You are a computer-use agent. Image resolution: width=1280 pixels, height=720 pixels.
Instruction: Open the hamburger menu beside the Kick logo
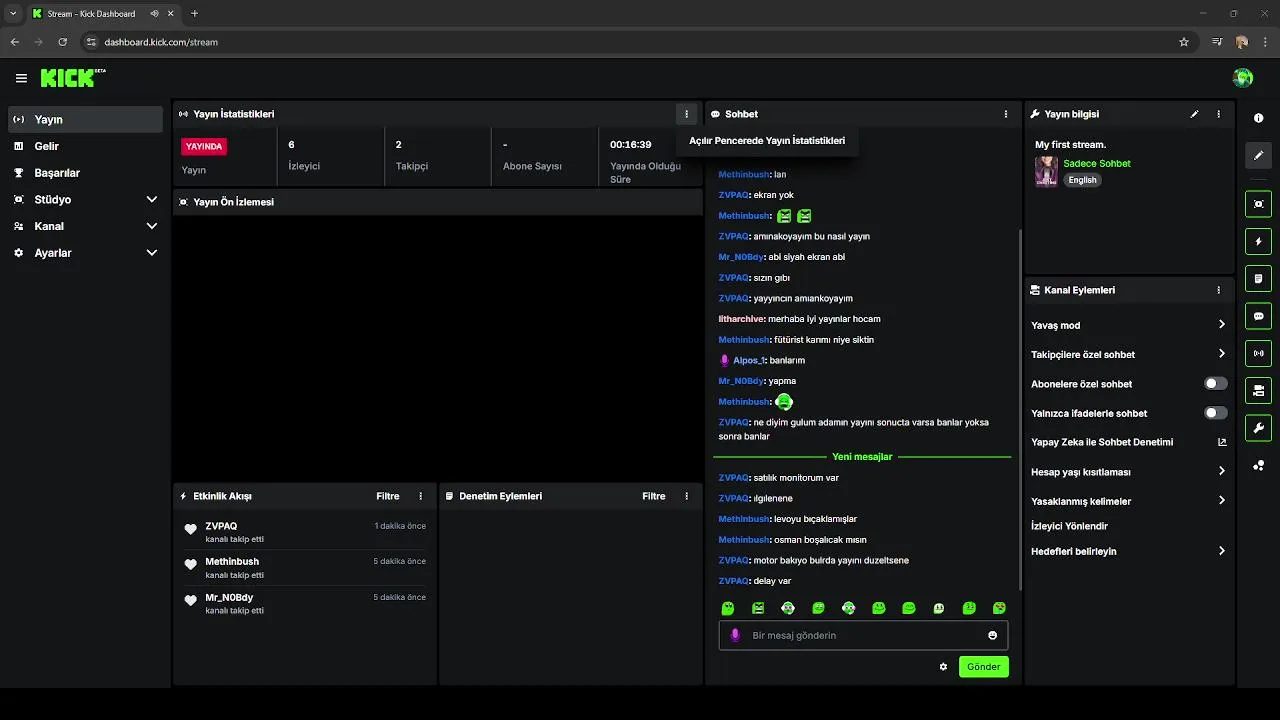pos(21,78)
